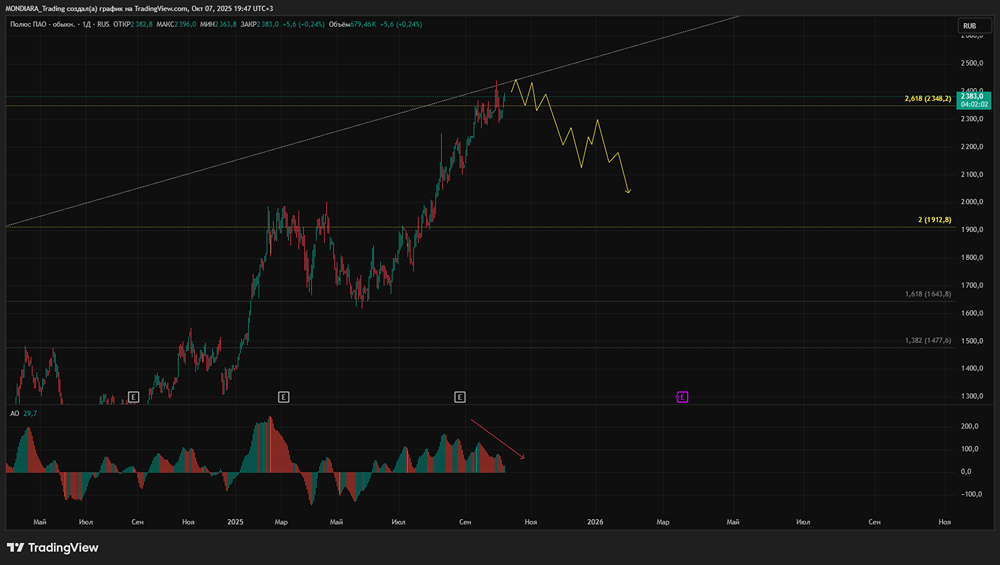The height and width of the screenshot is (565, 1000).
Task: Click the ЗАКР close price value
Action: [267, 24]
